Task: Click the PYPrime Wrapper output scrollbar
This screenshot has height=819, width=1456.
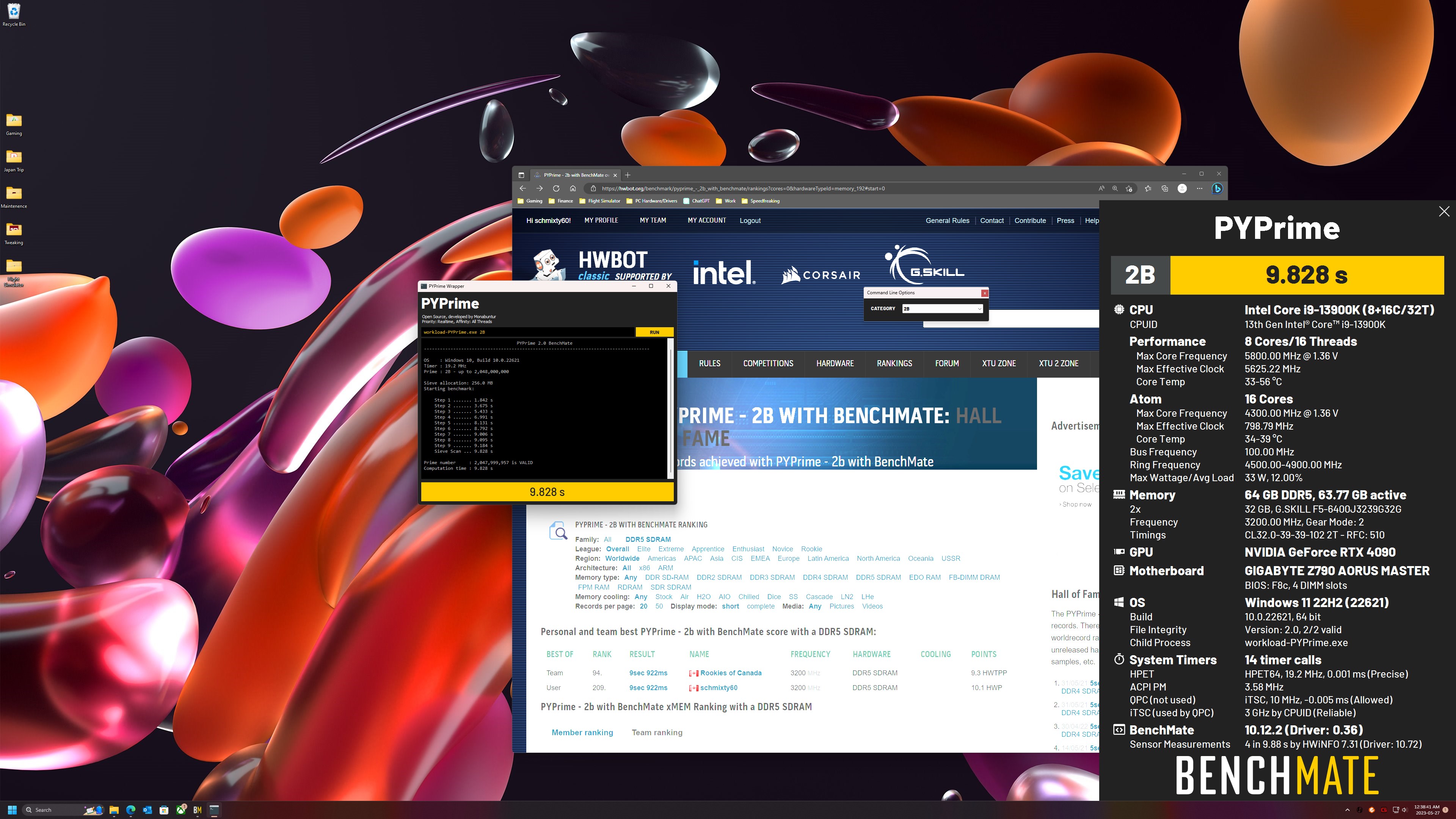Action: point(670,409)
